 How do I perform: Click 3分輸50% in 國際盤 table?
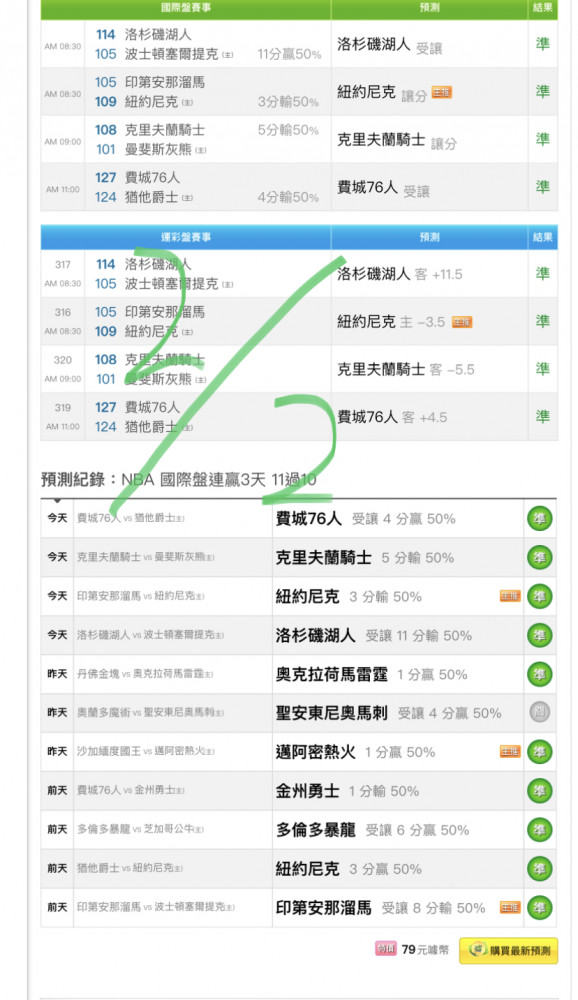pos(288,102)
